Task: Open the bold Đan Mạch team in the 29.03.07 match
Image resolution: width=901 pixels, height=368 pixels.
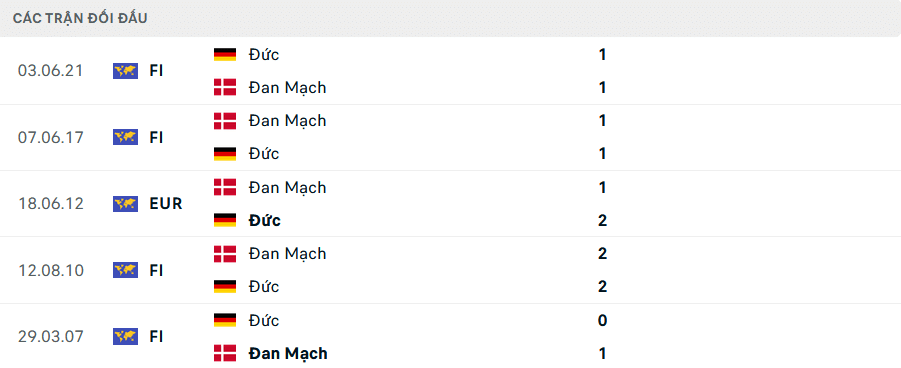Action: [x=288, y=352]
